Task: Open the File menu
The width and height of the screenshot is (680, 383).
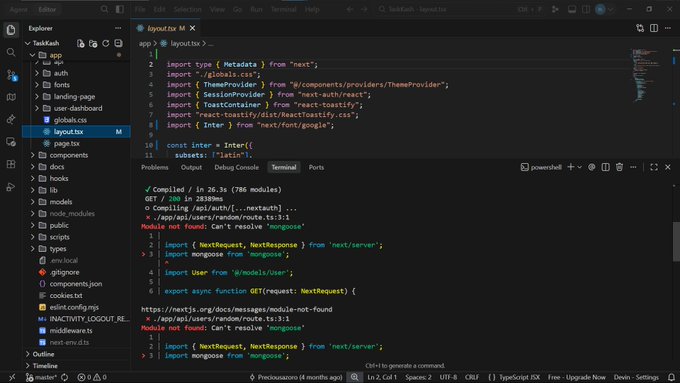Action: point(140,9)
